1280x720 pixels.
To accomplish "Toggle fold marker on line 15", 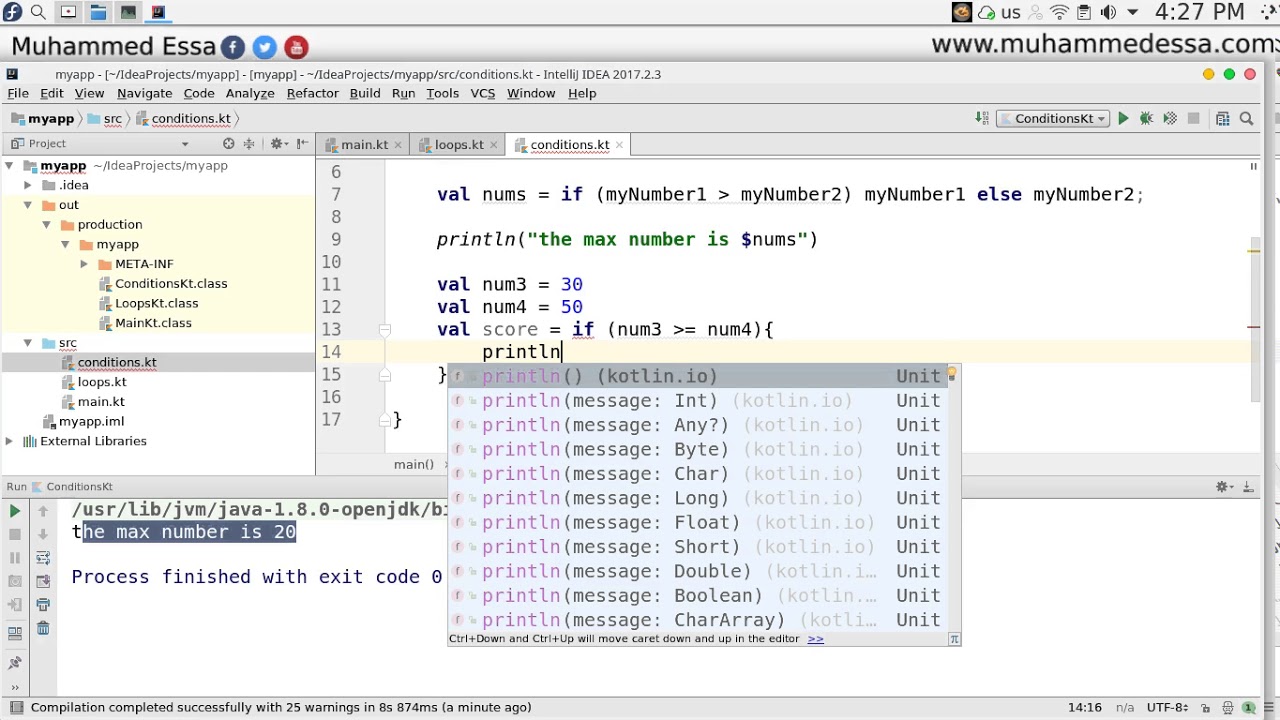I will coord(384,374).
